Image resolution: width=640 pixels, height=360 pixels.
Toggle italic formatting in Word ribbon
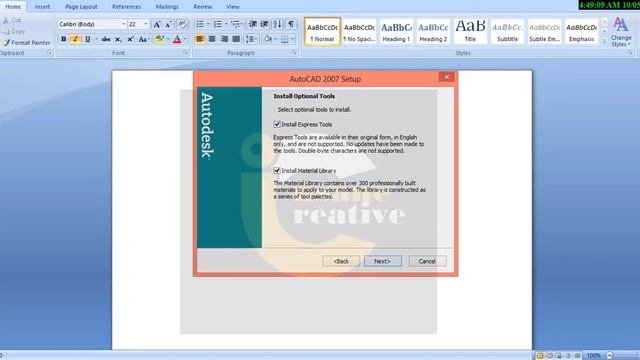coord(75,39)
